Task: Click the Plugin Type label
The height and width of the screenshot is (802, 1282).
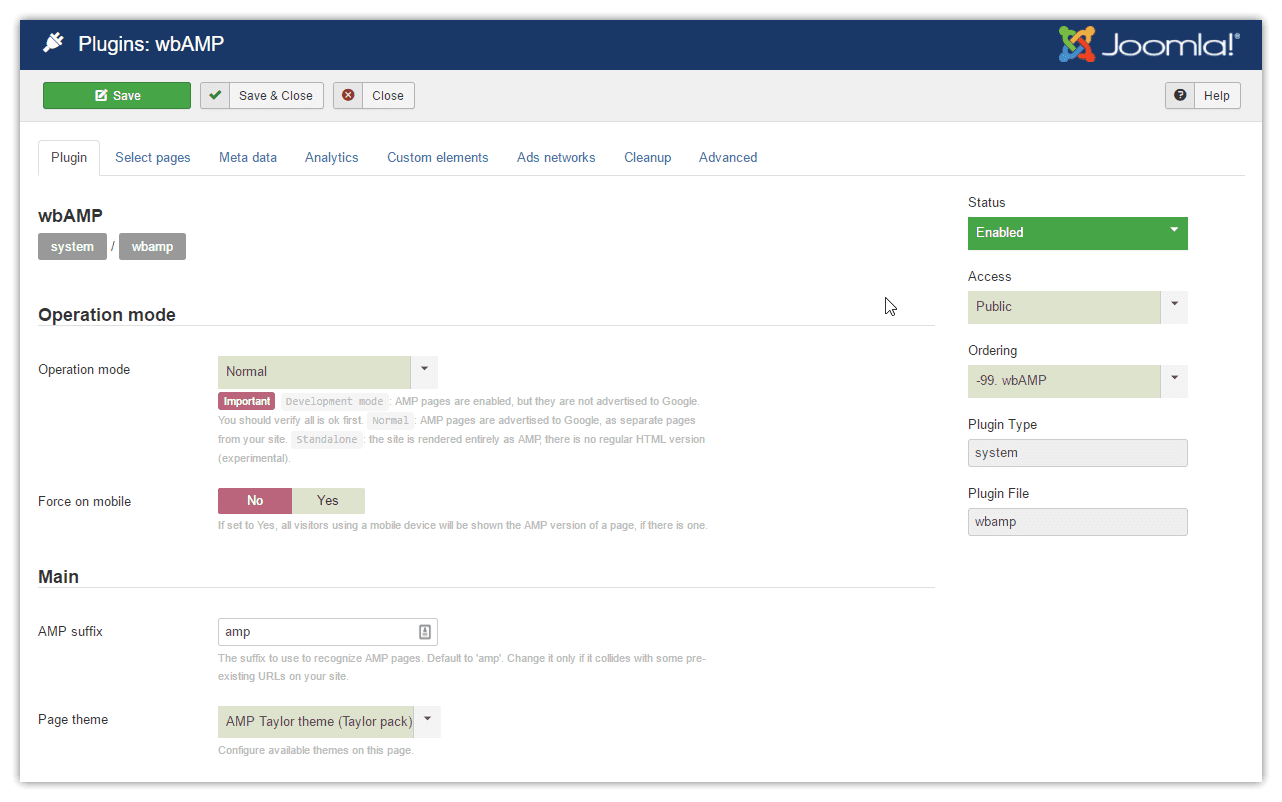Action: (1002, 425)
